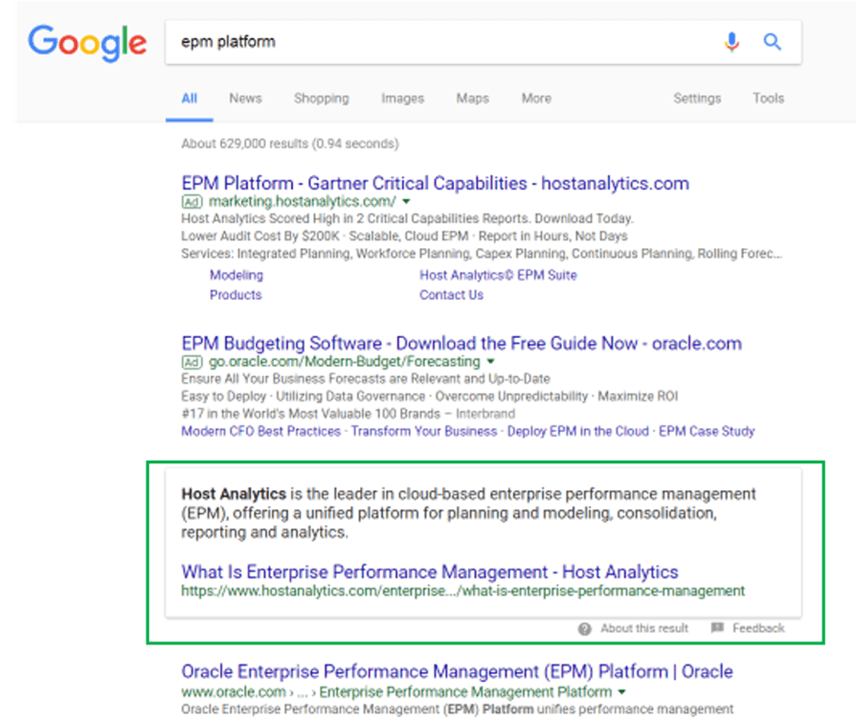The height and width of the screenshot is (720, 856).
Task: Switch to the News tab
Action: point(245,98)
